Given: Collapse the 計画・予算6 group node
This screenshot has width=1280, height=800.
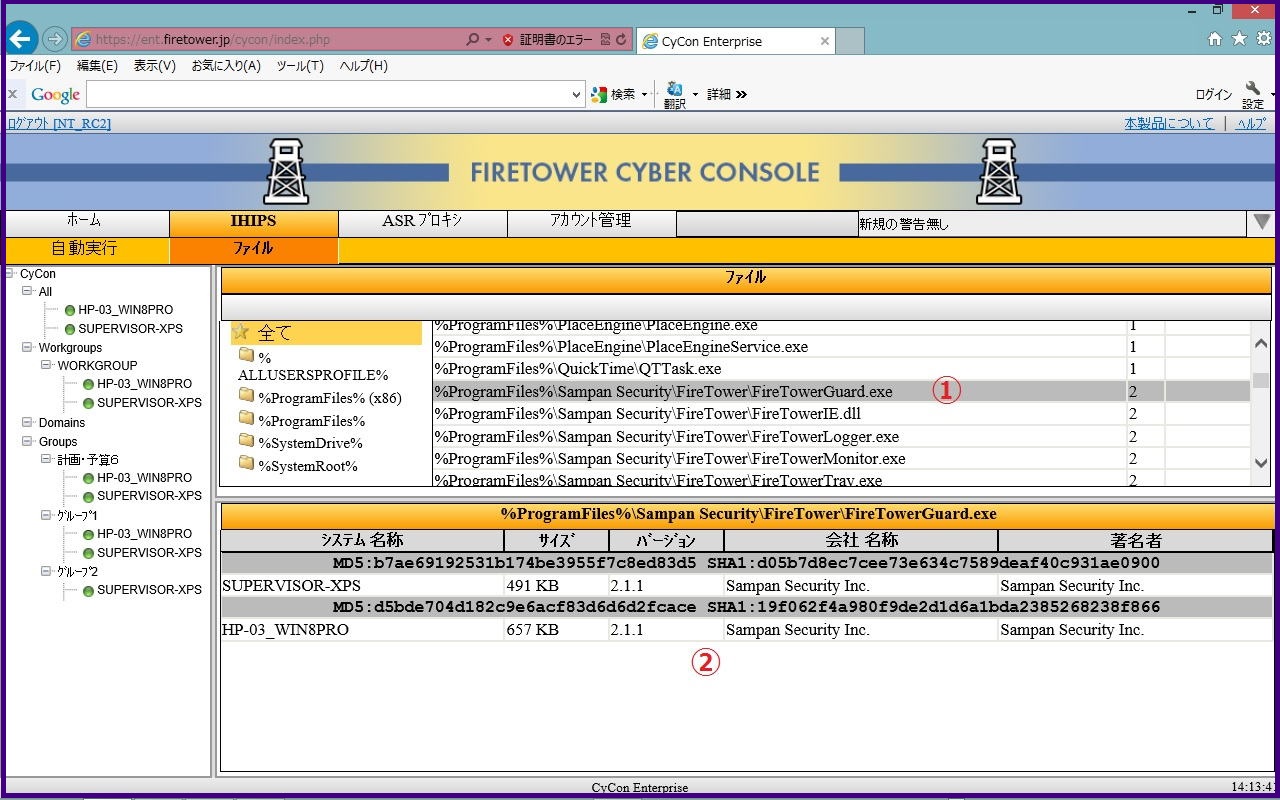Looking at the screenshot, I should 46,459.
